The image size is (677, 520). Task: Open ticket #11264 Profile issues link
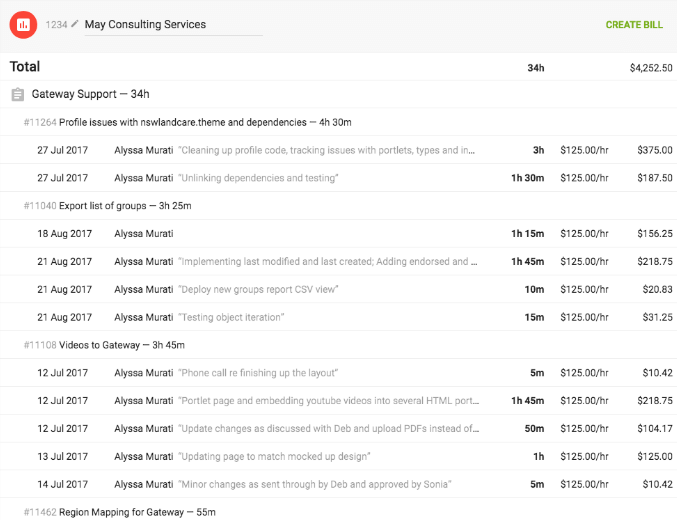187,122
